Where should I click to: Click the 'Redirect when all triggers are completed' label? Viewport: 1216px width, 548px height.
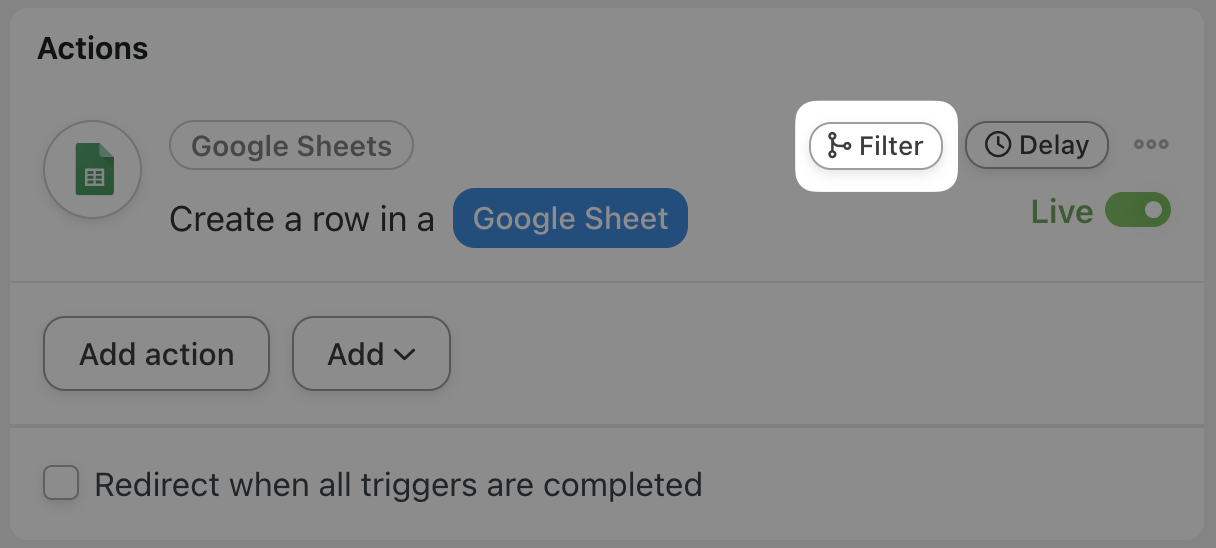click(x=398, y=485)
